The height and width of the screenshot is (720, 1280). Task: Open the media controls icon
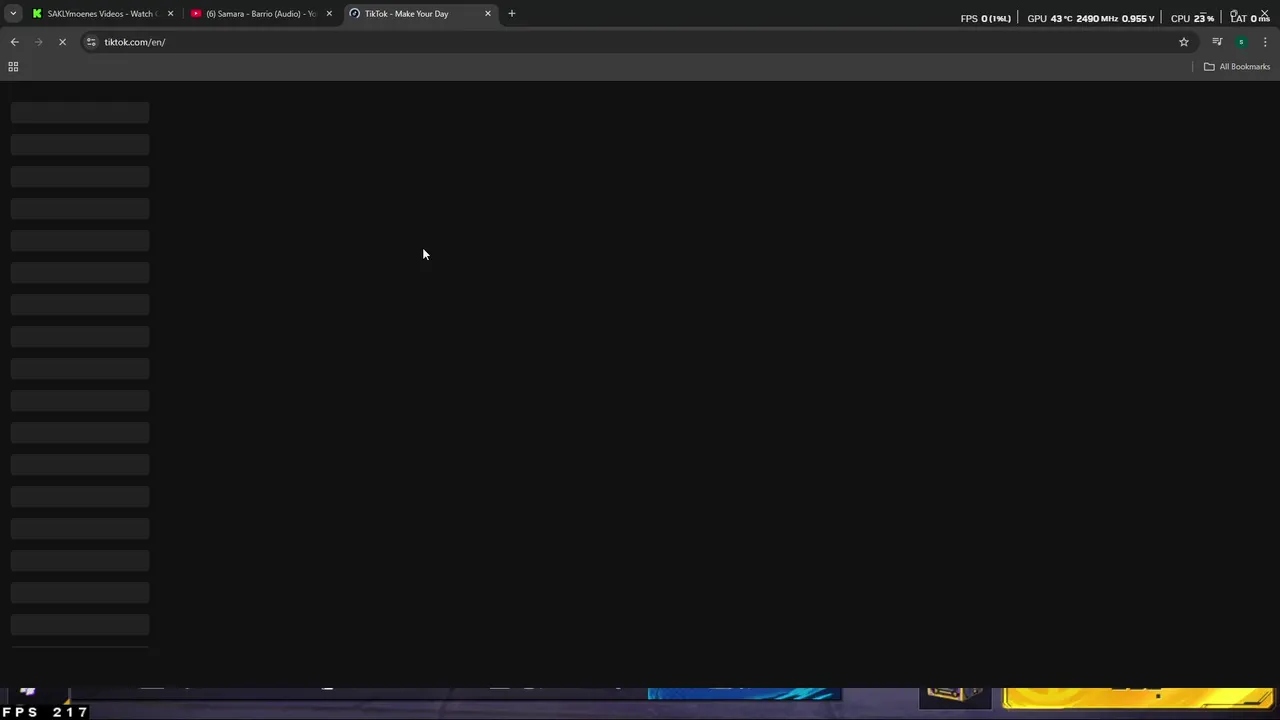coord(1217,42)
